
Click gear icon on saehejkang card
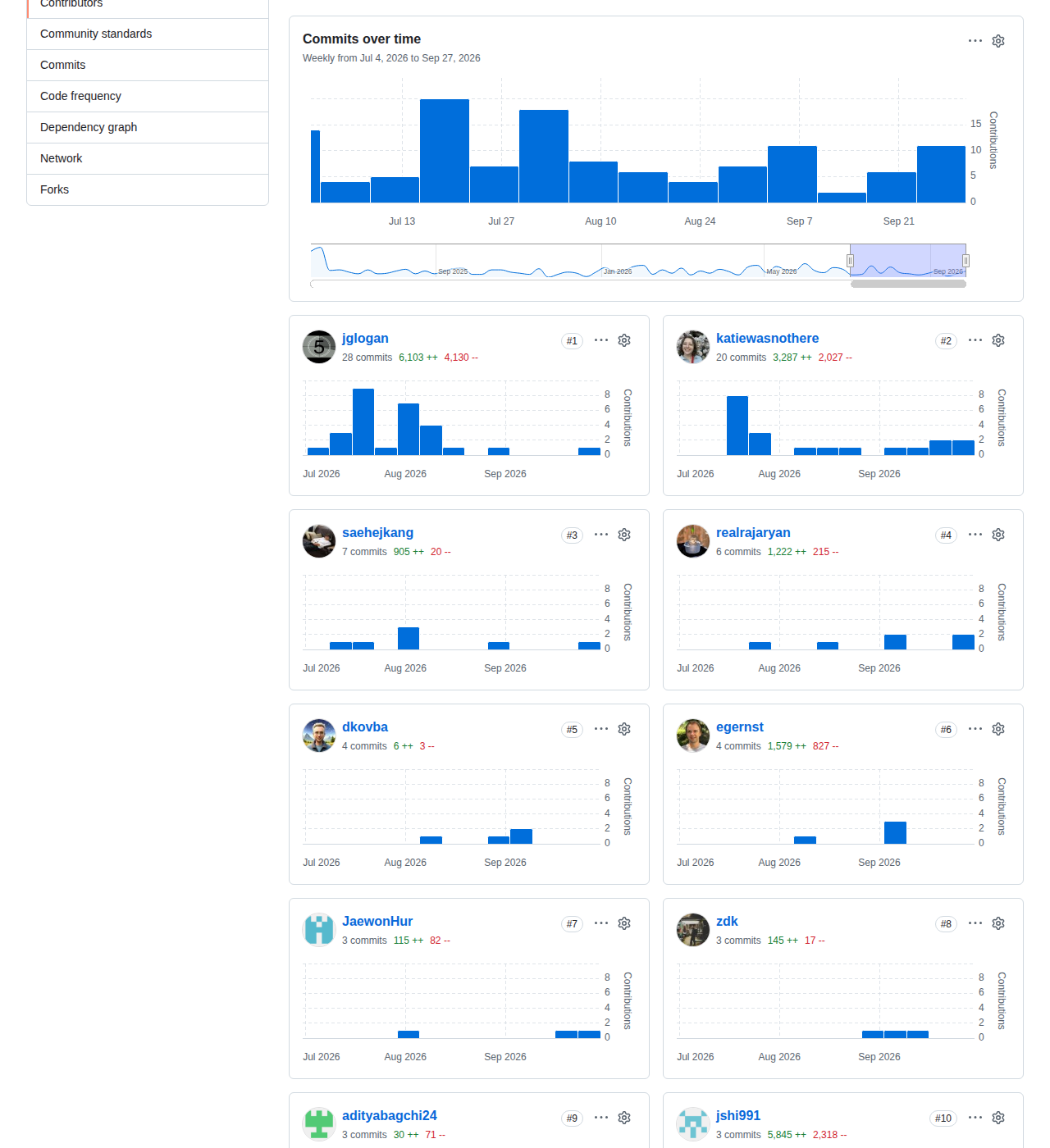tap(624, 535)
